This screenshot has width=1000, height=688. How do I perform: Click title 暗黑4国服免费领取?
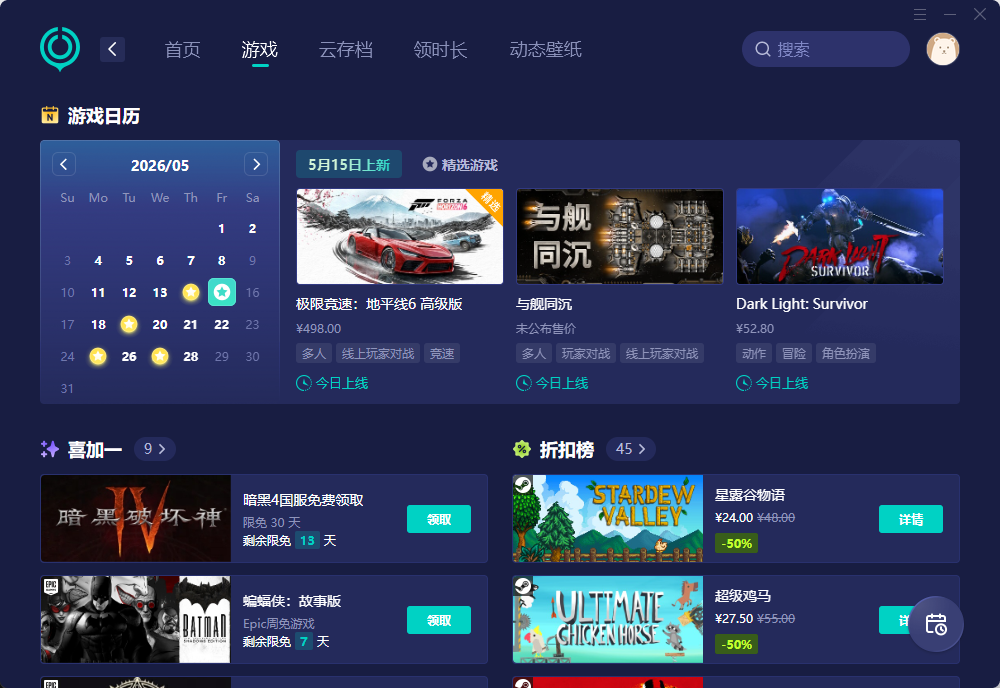coord(304,500)
